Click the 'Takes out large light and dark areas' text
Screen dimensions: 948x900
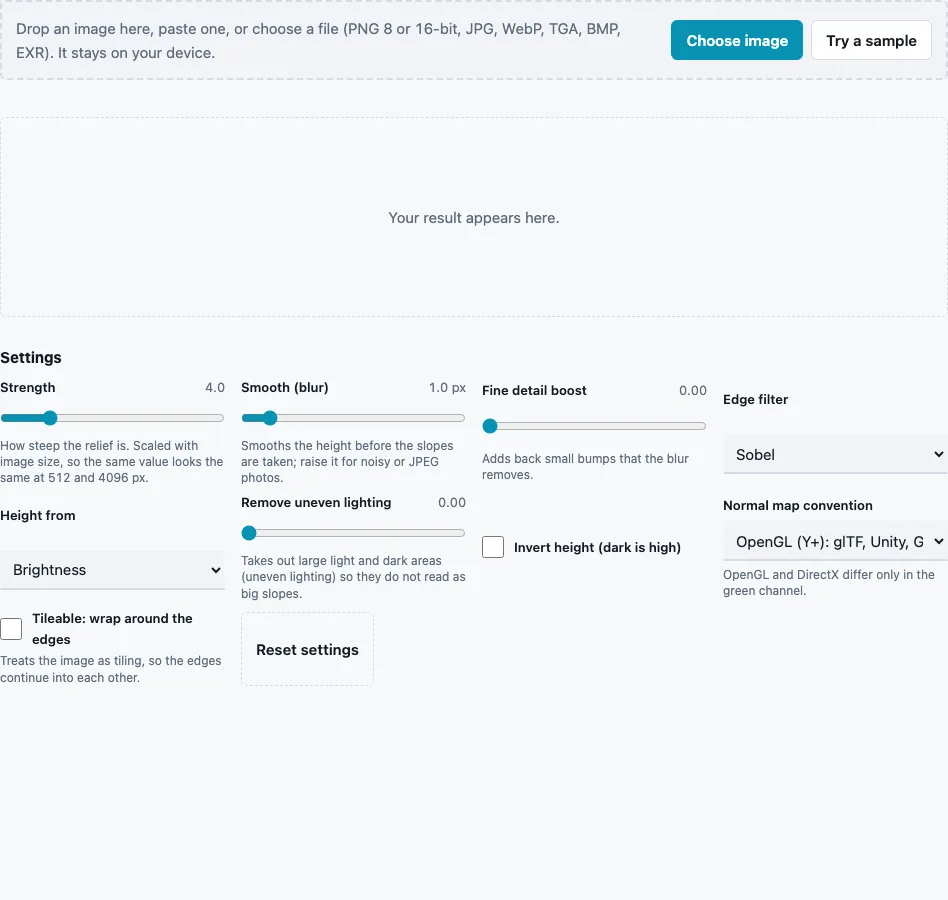click(x=353, y=577)
